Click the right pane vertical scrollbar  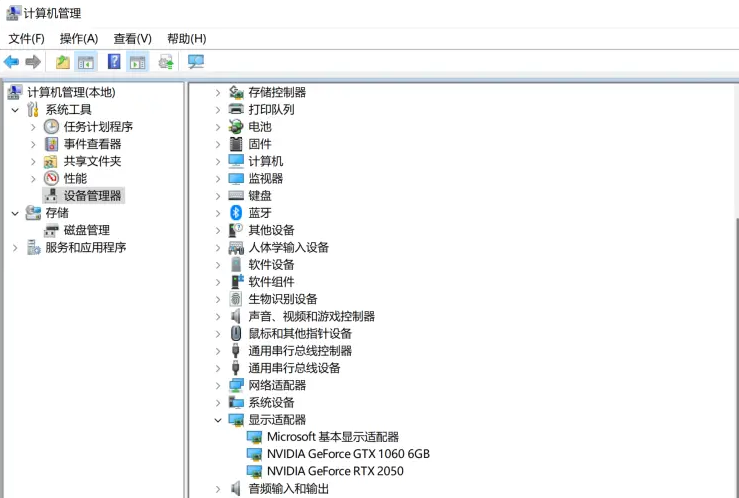tap(735, 300)
